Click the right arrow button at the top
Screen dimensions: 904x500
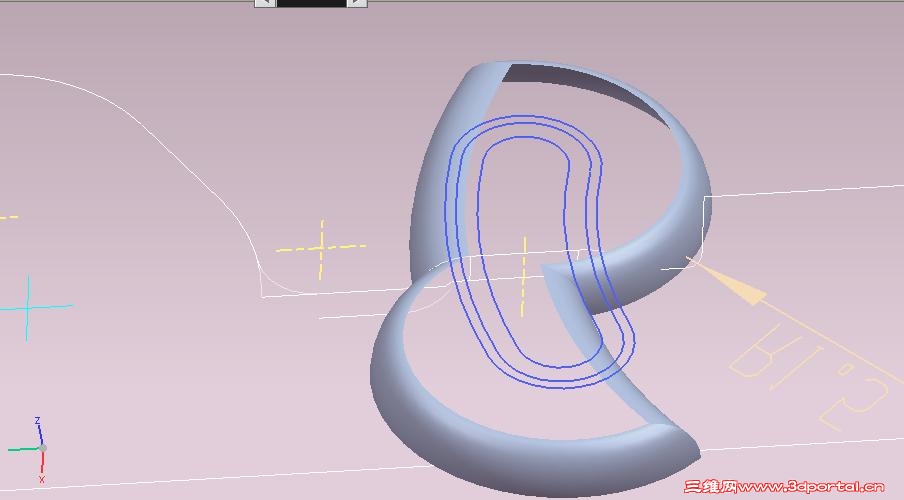tap(357, 3)
